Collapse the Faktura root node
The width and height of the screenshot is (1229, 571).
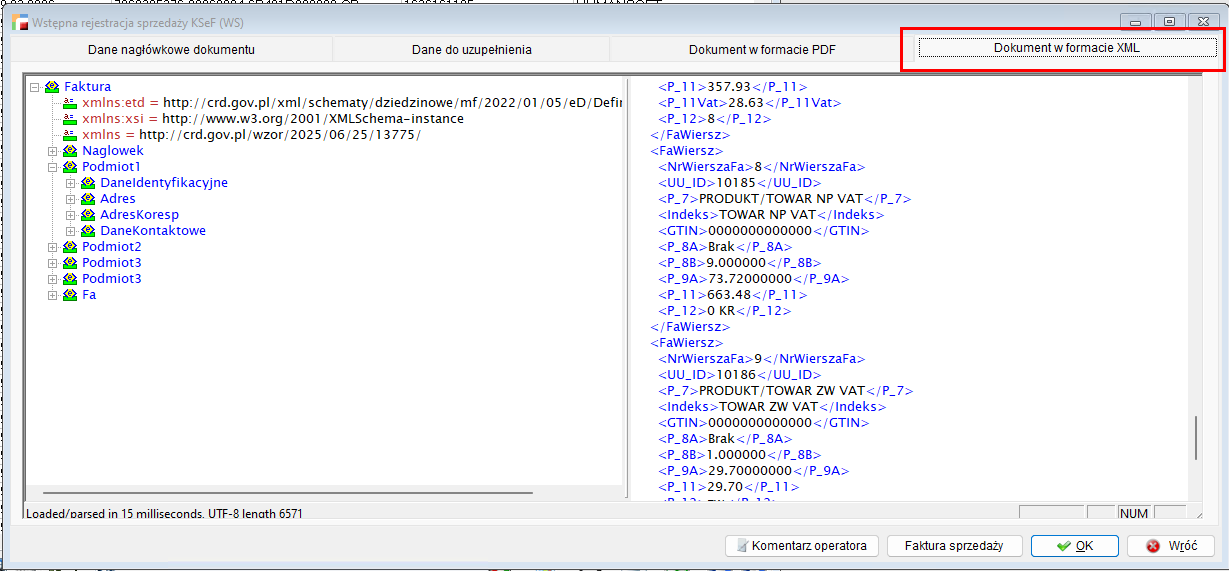click(35, 87)
